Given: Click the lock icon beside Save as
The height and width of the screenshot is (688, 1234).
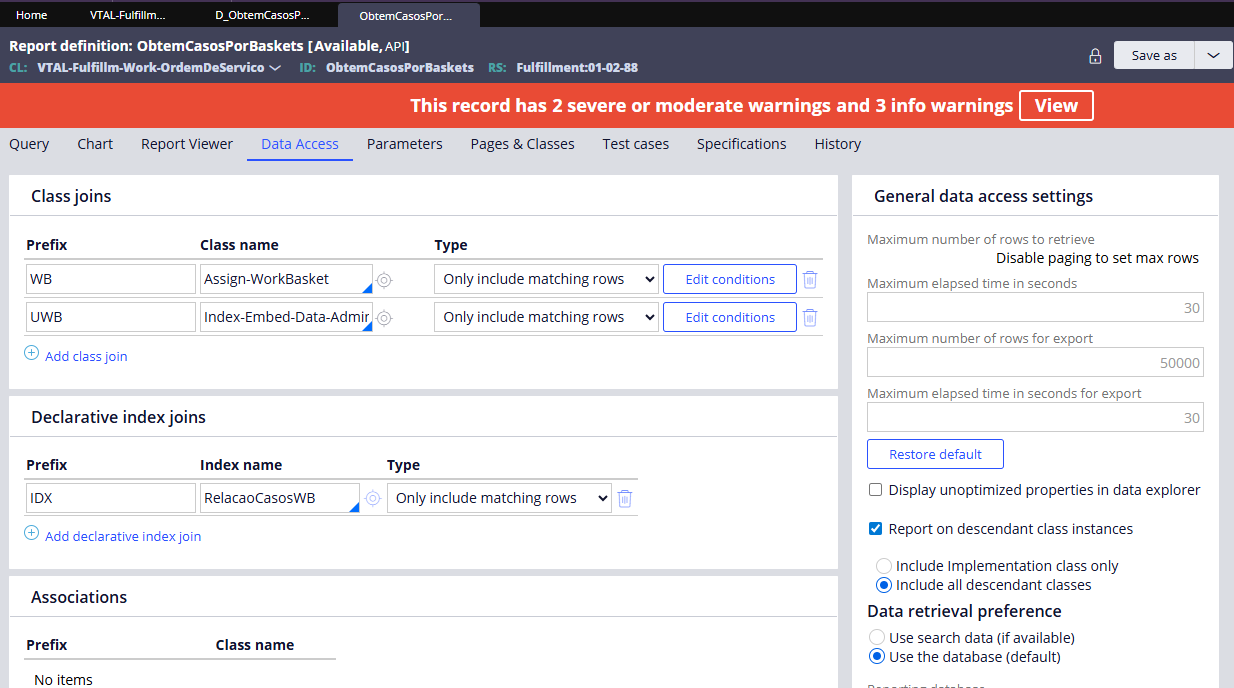Looking at the screenshot, I should [1095, 56].
